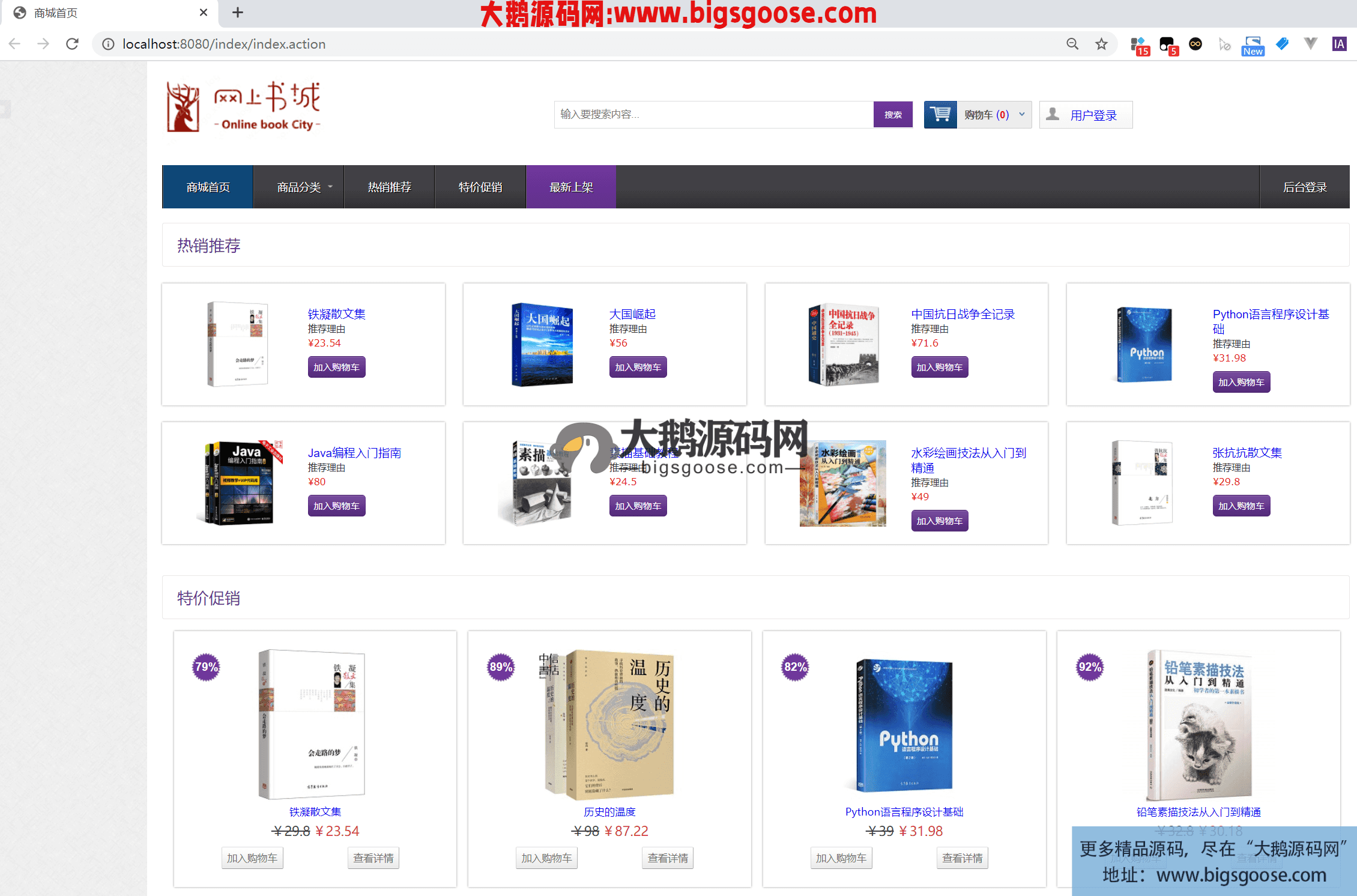Viewport: 1357px width, 896px height.
Task: Open the 热销推荐 navigation tab
Action: pyautogui.click(x=389, y=187)
